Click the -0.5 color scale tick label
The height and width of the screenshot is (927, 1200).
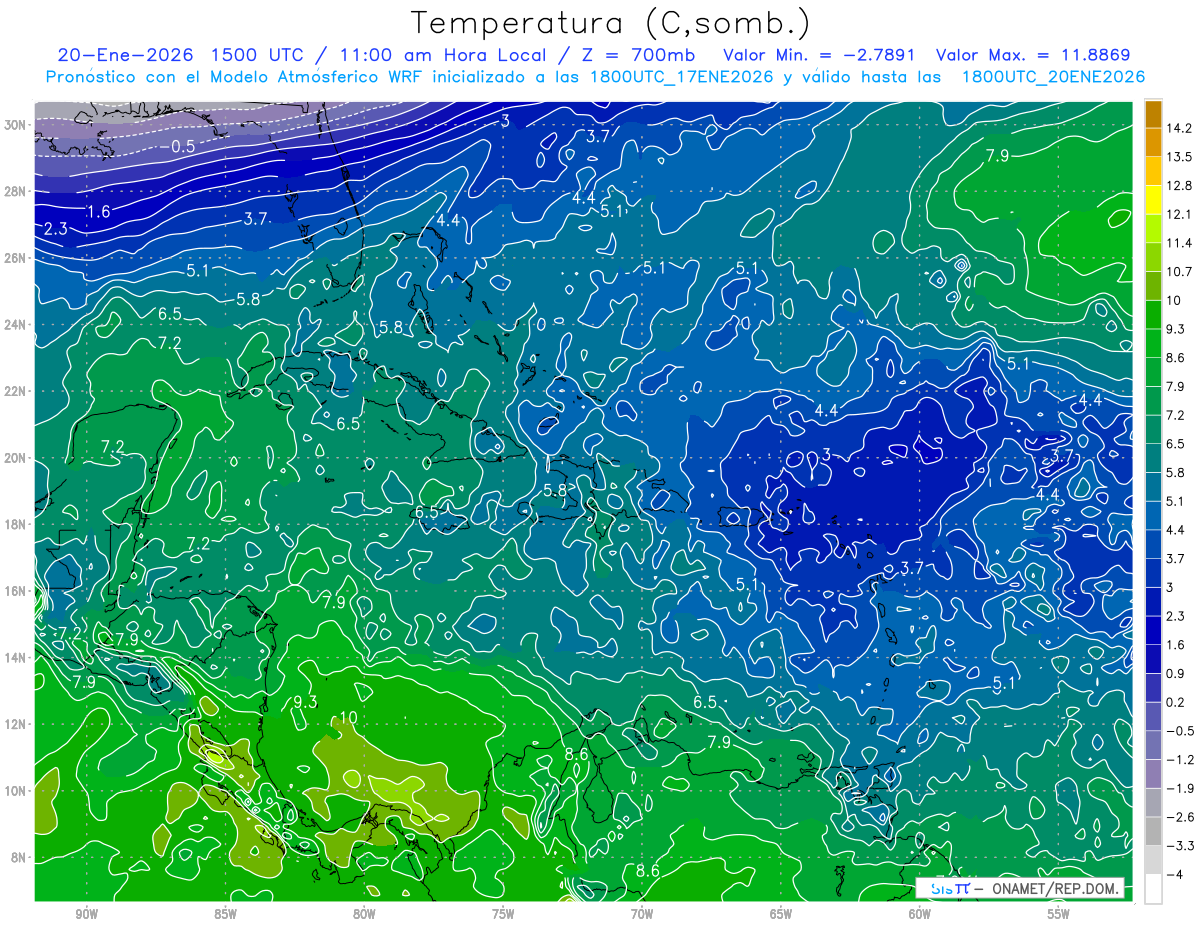1179,731
